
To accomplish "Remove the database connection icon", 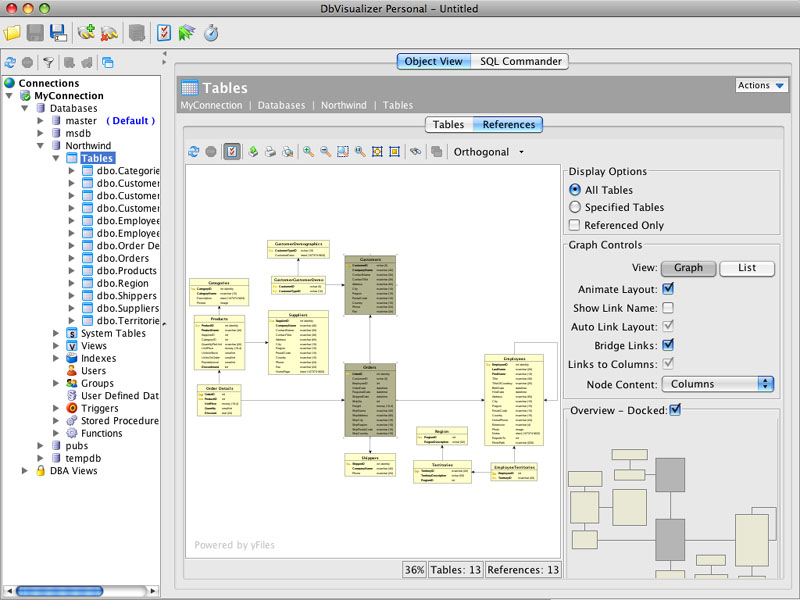I will 109,33.
